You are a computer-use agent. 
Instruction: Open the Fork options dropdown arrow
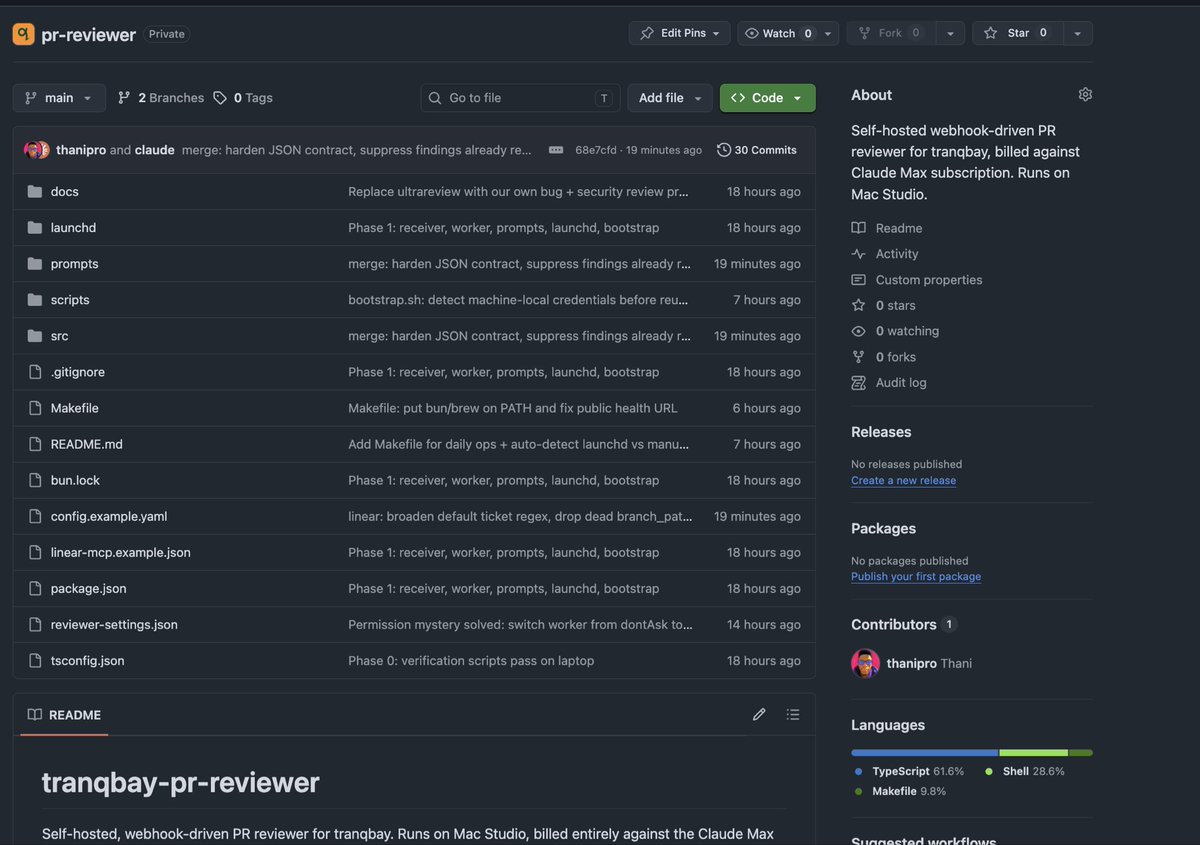pyautogui.click(x=950, y=33)
